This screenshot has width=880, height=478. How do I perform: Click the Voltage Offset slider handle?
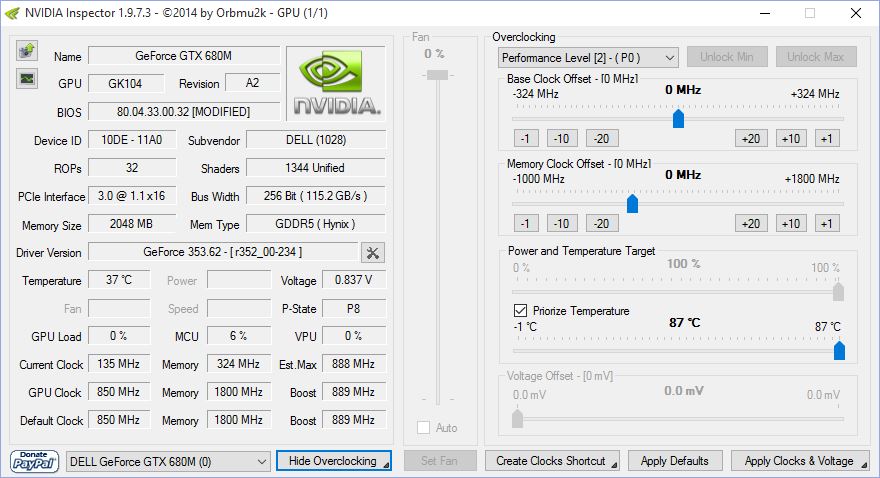click(517, 419)
